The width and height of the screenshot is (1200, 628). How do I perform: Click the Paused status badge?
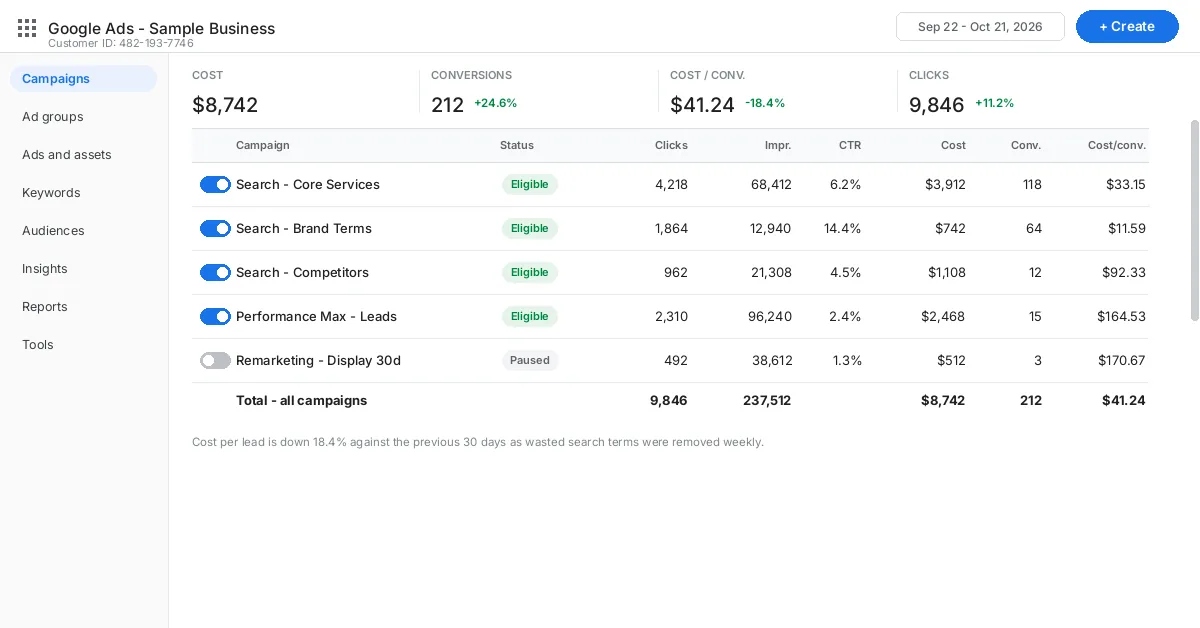pos(530,360)
